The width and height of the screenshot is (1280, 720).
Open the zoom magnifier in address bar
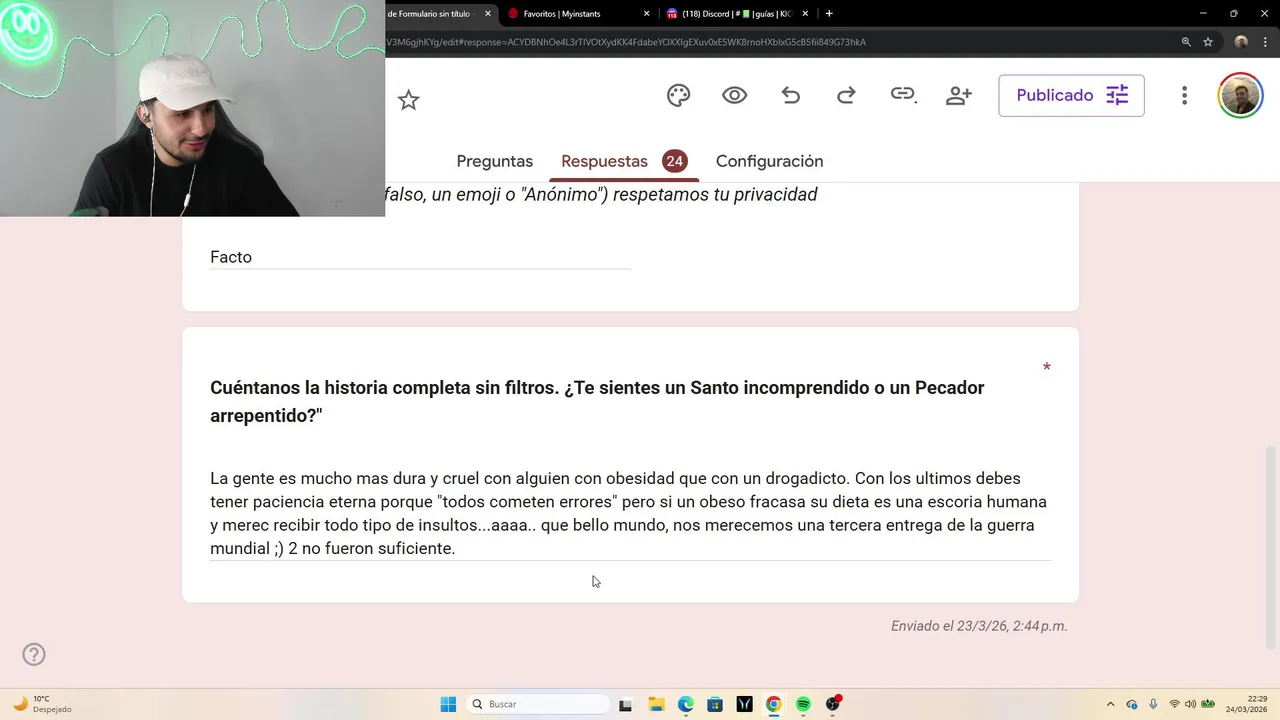point(1186,42)
